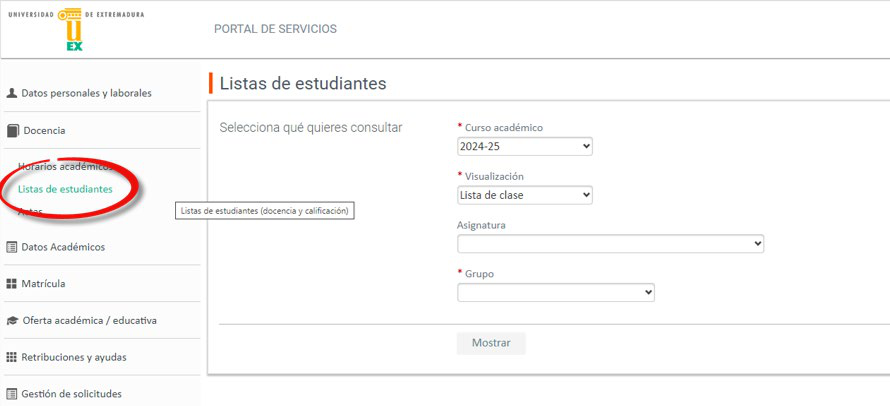
Task: Click the graduation cap icon beside Oferta académica
Action: coord(12,321)
